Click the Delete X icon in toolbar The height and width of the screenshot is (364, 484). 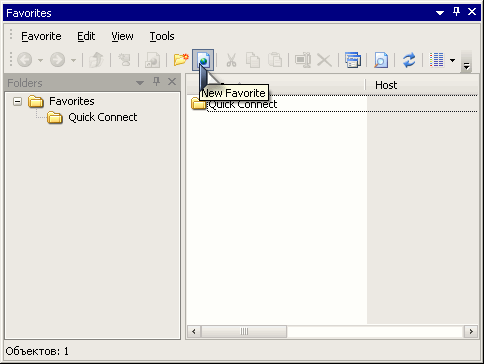tap(324, 61)
